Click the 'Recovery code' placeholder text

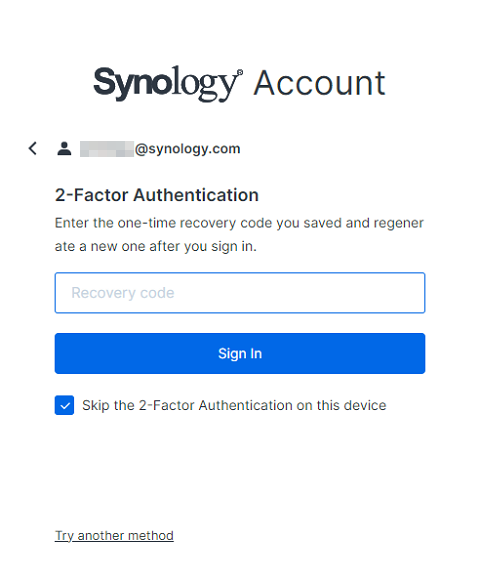click(x=123, y=293)
